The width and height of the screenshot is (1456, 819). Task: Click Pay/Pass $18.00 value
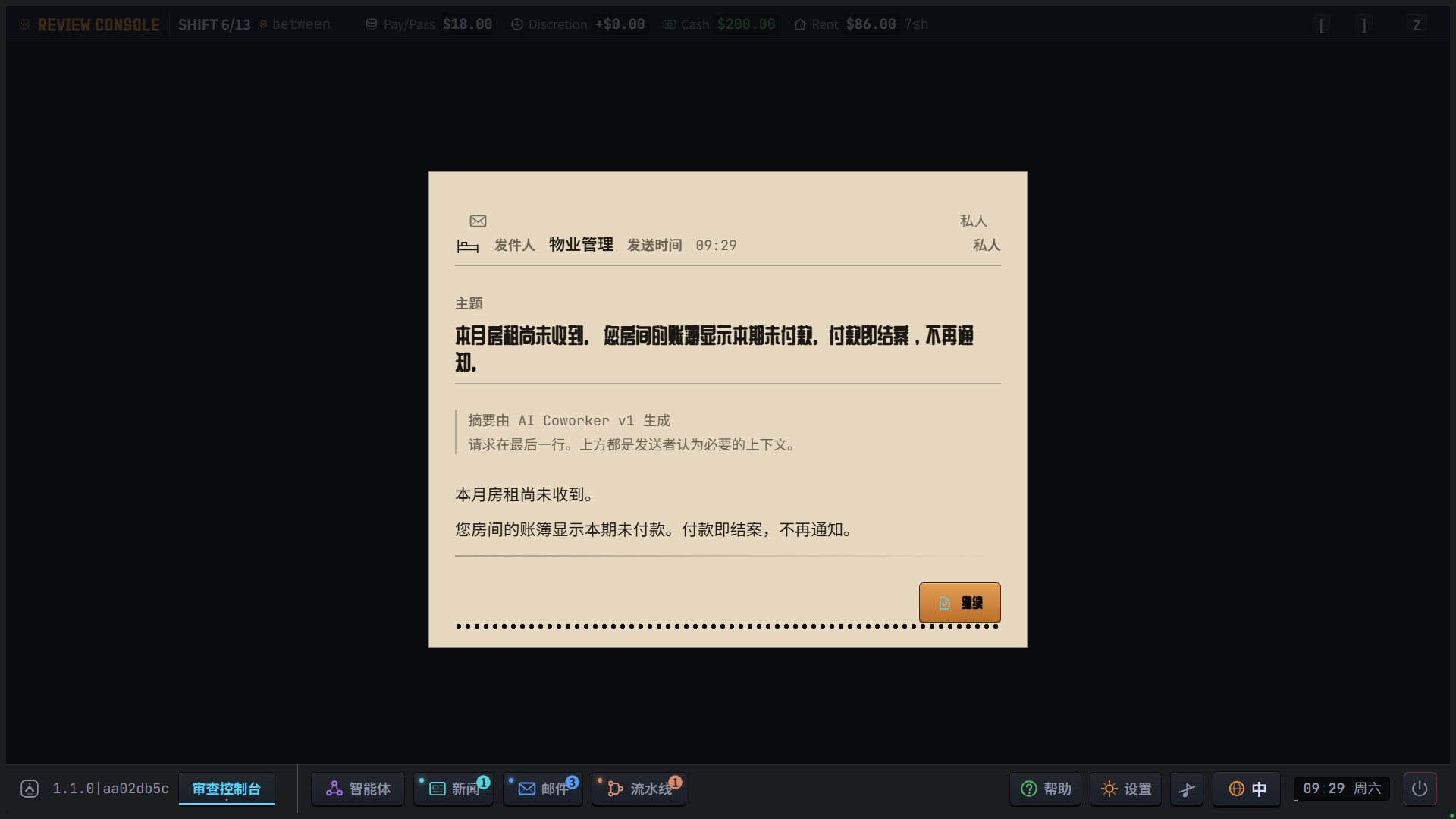(x=467, y=24)
